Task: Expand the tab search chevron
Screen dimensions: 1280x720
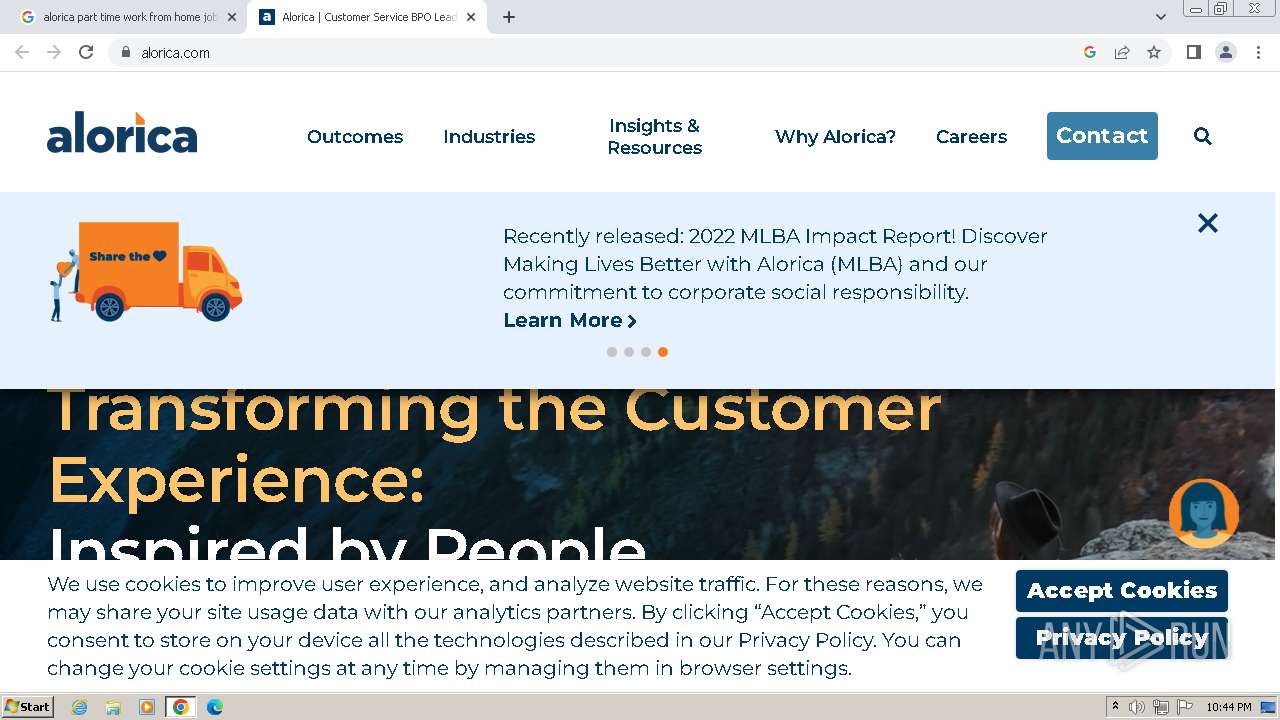Action: (1160, 17)
